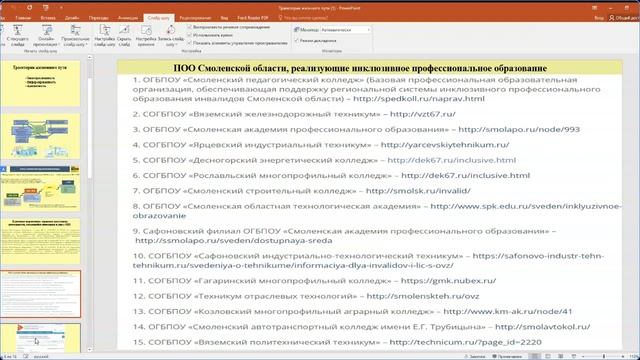Open the Home (Главная) tab
Viewport: 640px width, 360px height.
(x=23, y=18)
